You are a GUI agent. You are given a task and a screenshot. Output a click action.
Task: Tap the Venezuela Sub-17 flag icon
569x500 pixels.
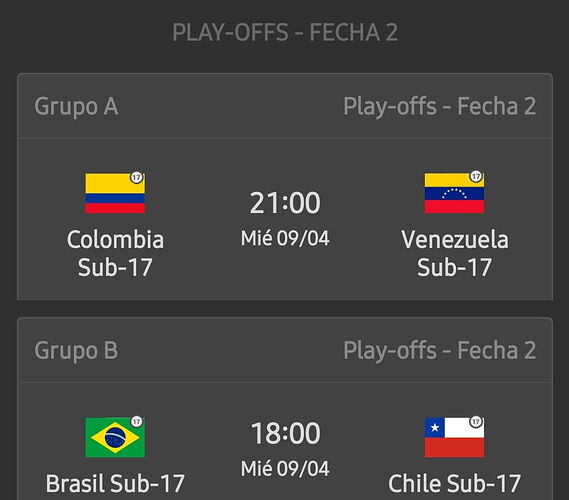454,193
